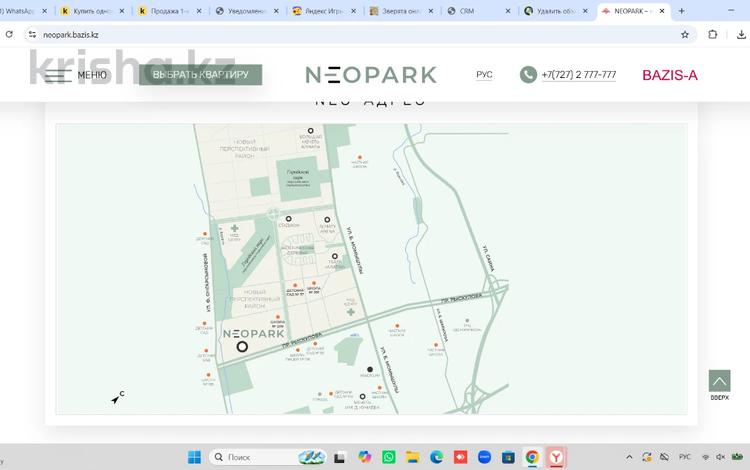Open Yandex Browser from the taskbar
This screenshot has width=750, height=470.
pyautogui.click(x=556, y=457)
